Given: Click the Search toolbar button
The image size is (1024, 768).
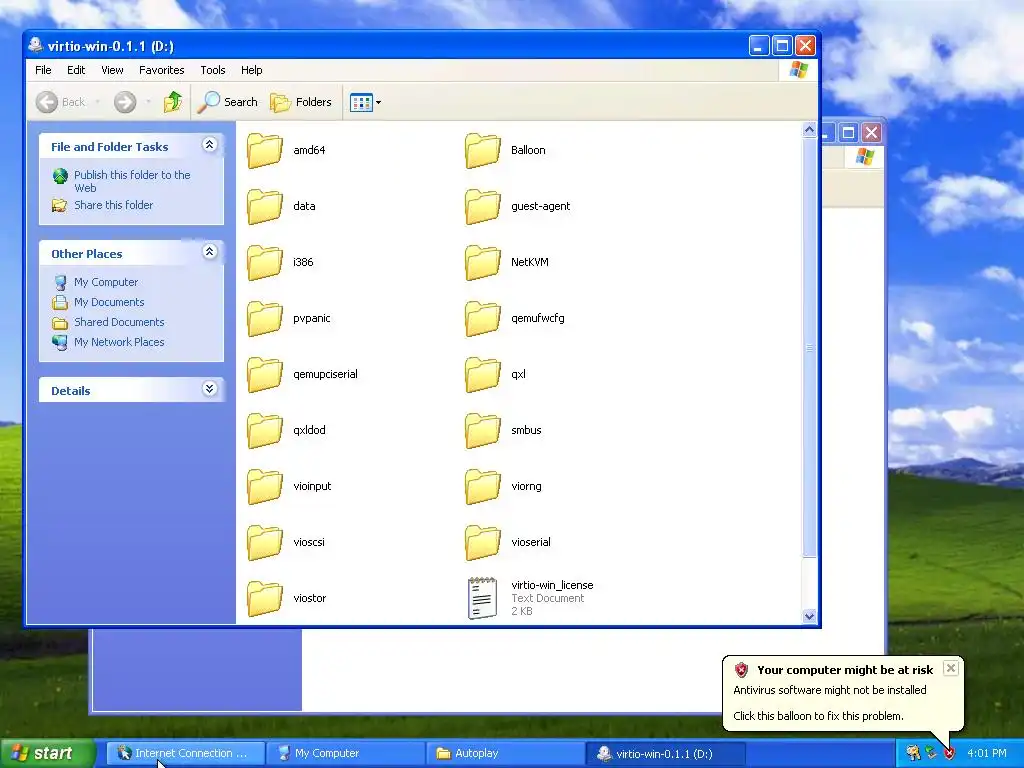Looking at the screenshot, I should tap(228, 102).
